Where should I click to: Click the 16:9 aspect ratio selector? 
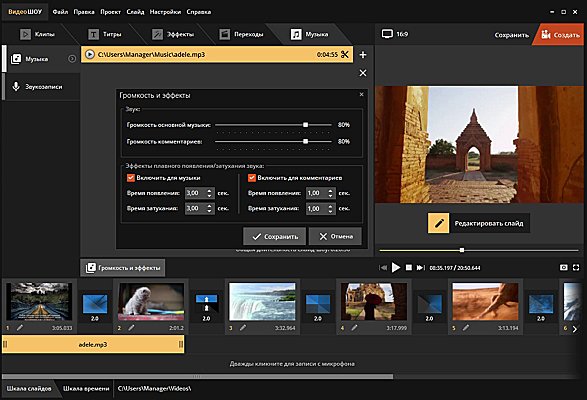click(x=395, y=34)
